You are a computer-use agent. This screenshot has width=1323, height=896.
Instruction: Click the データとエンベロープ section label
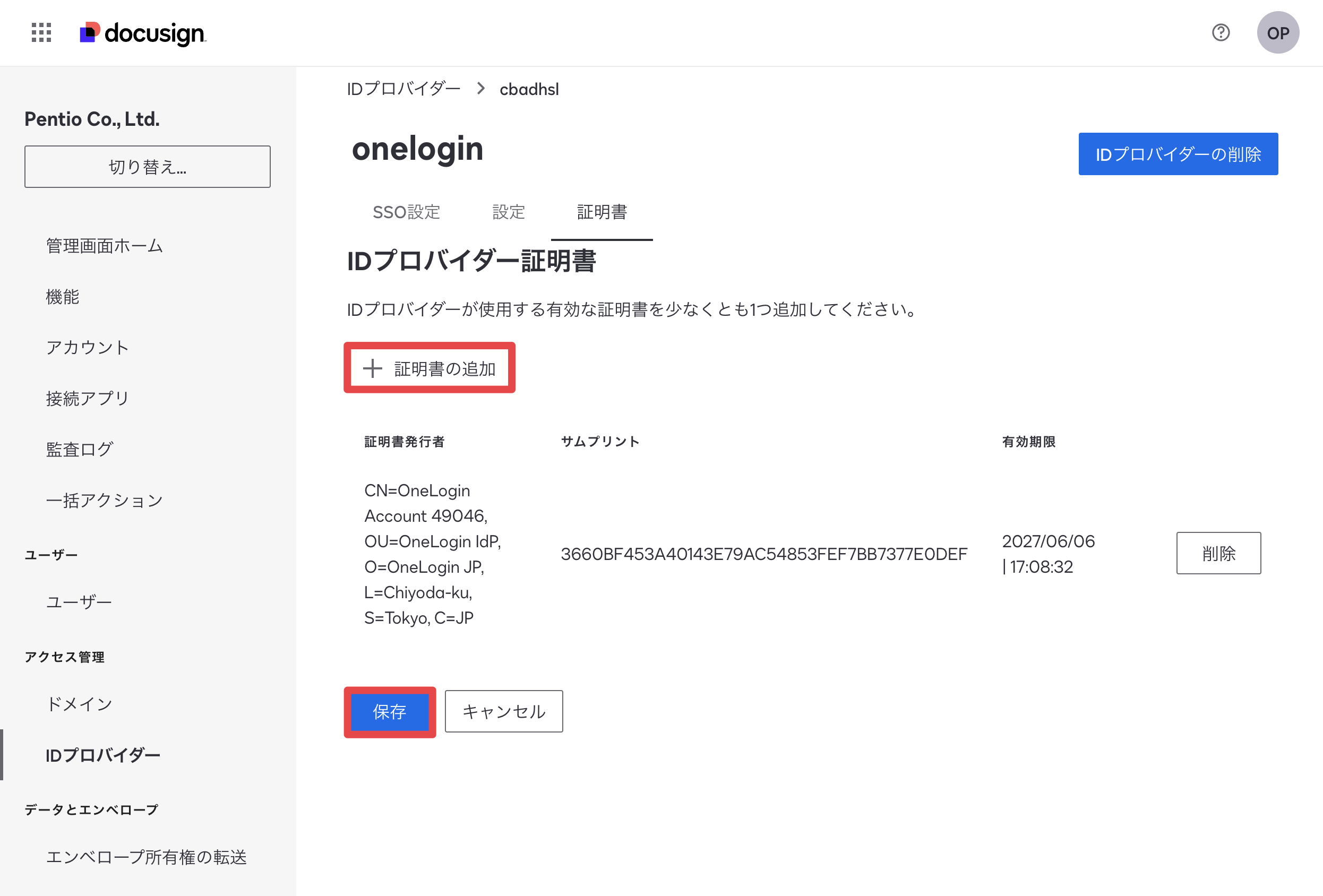[91, 809]
